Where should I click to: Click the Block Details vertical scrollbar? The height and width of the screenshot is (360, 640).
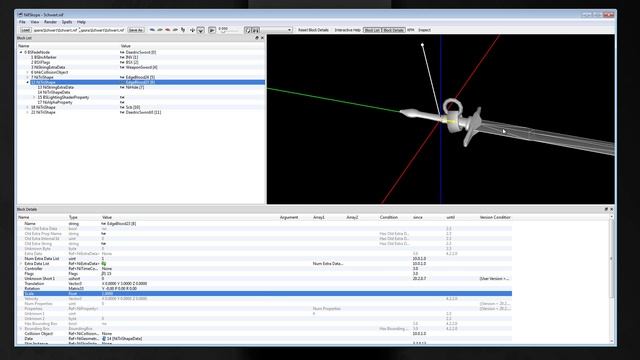tap(611, 280)
